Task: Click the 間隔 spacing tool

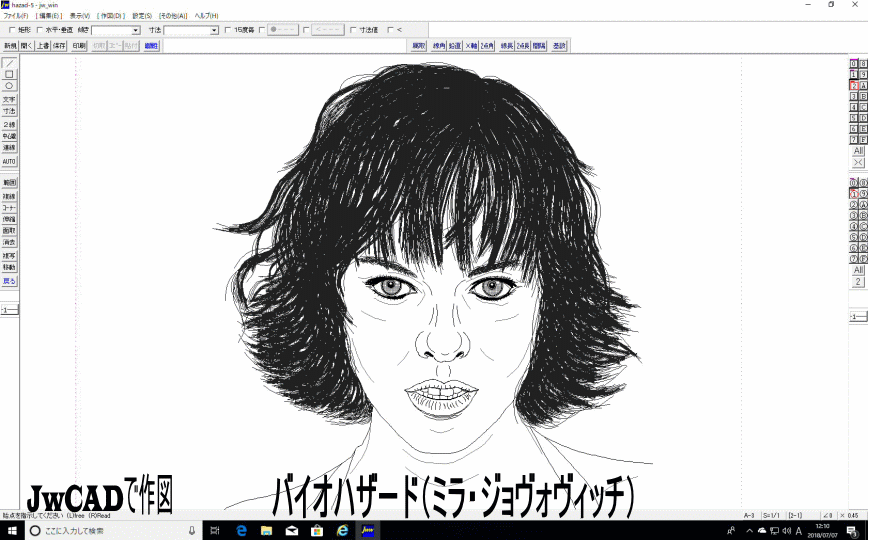Action: pyautogui.click(x=539, y=46)
